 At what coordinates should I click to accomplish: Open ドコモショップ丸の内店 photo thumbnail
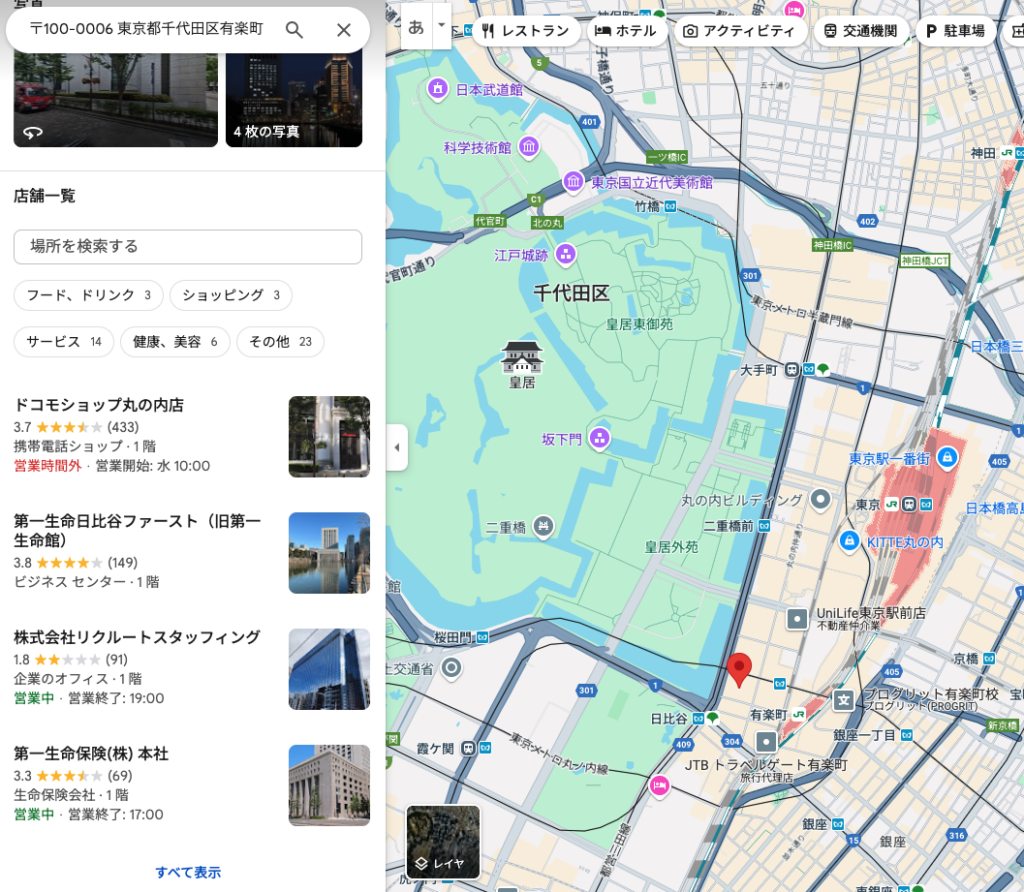coord(329,437)
